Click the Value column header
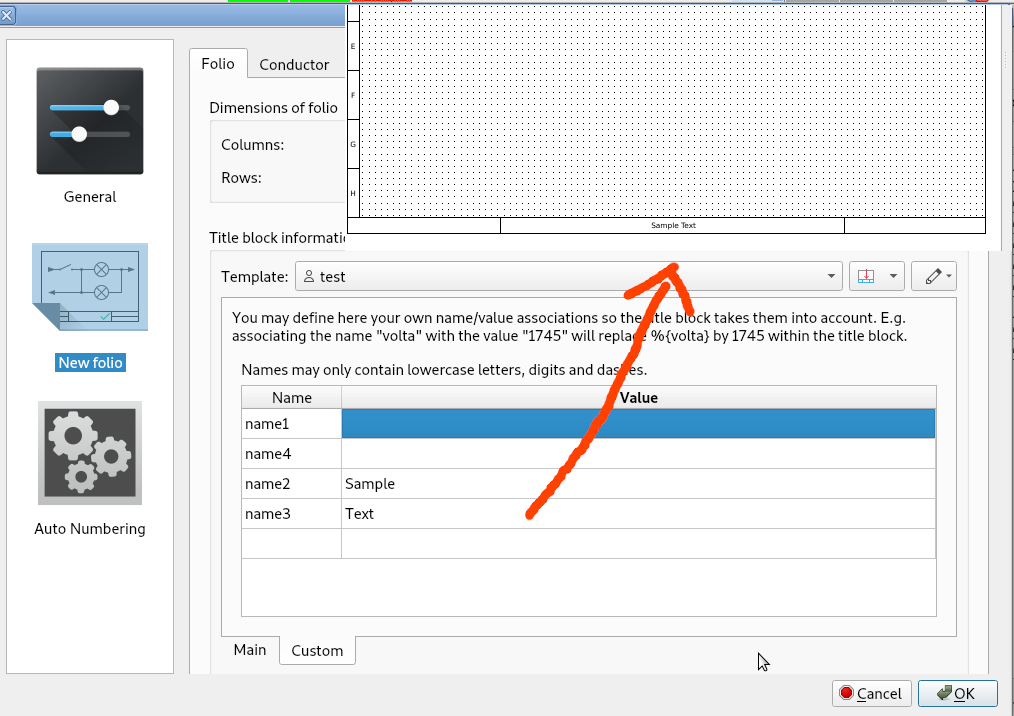Image resolution: width=1014 pixels, height=716 pixels. (x=638, y=398)
